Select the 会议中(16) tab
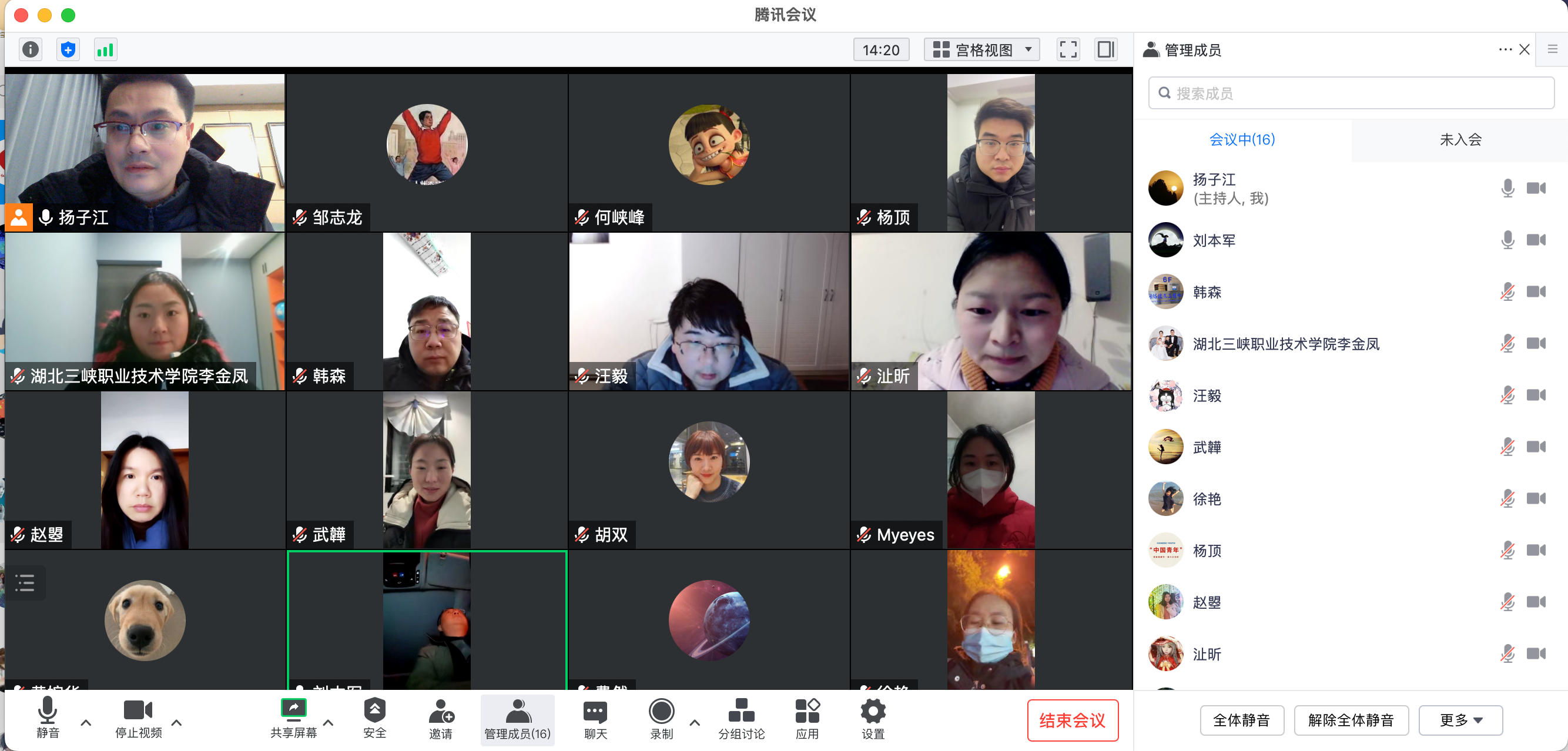Screen dimensions: 1568x751 tap(1242, 139)
